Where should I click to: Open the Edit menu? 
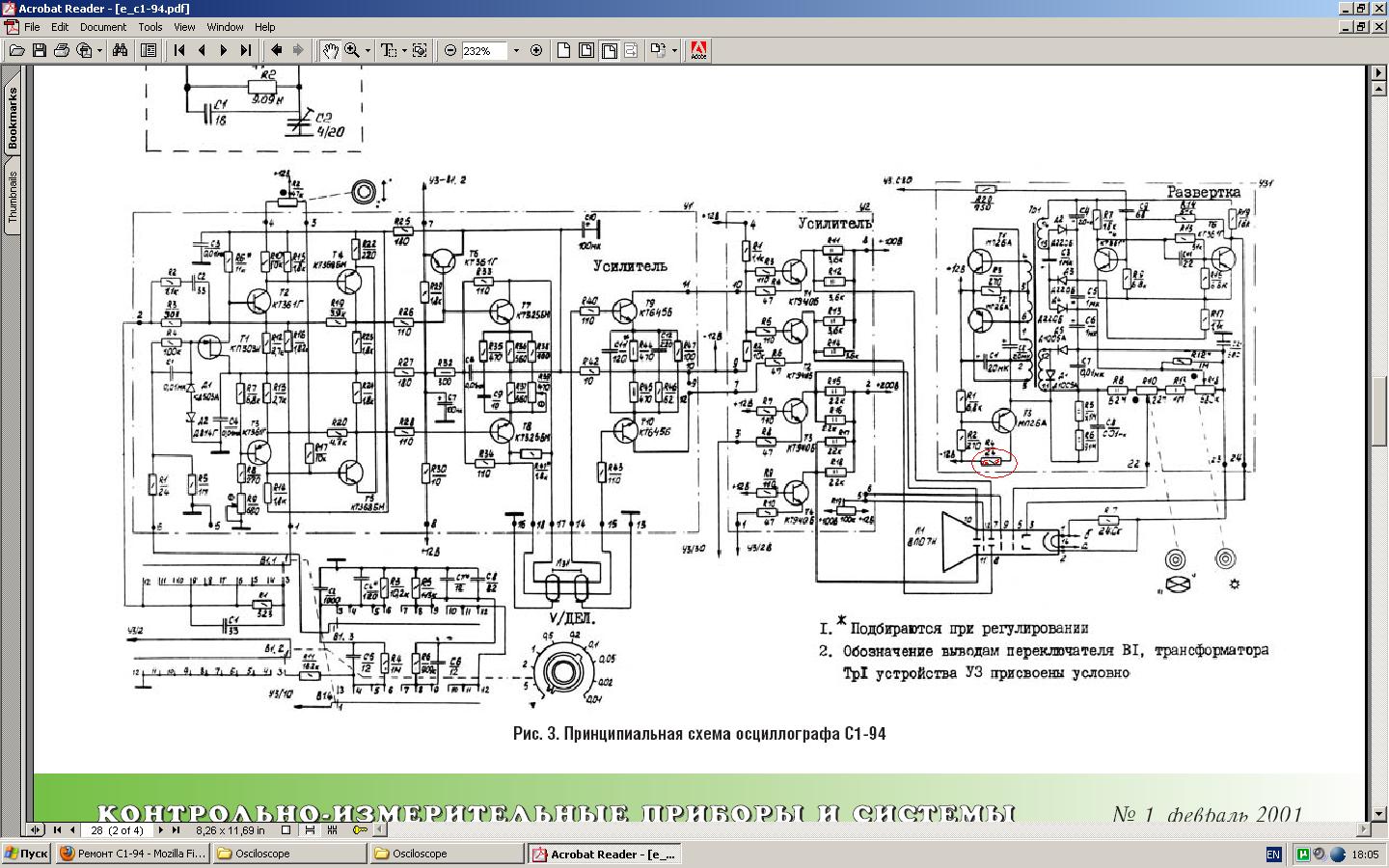(60, 27)
